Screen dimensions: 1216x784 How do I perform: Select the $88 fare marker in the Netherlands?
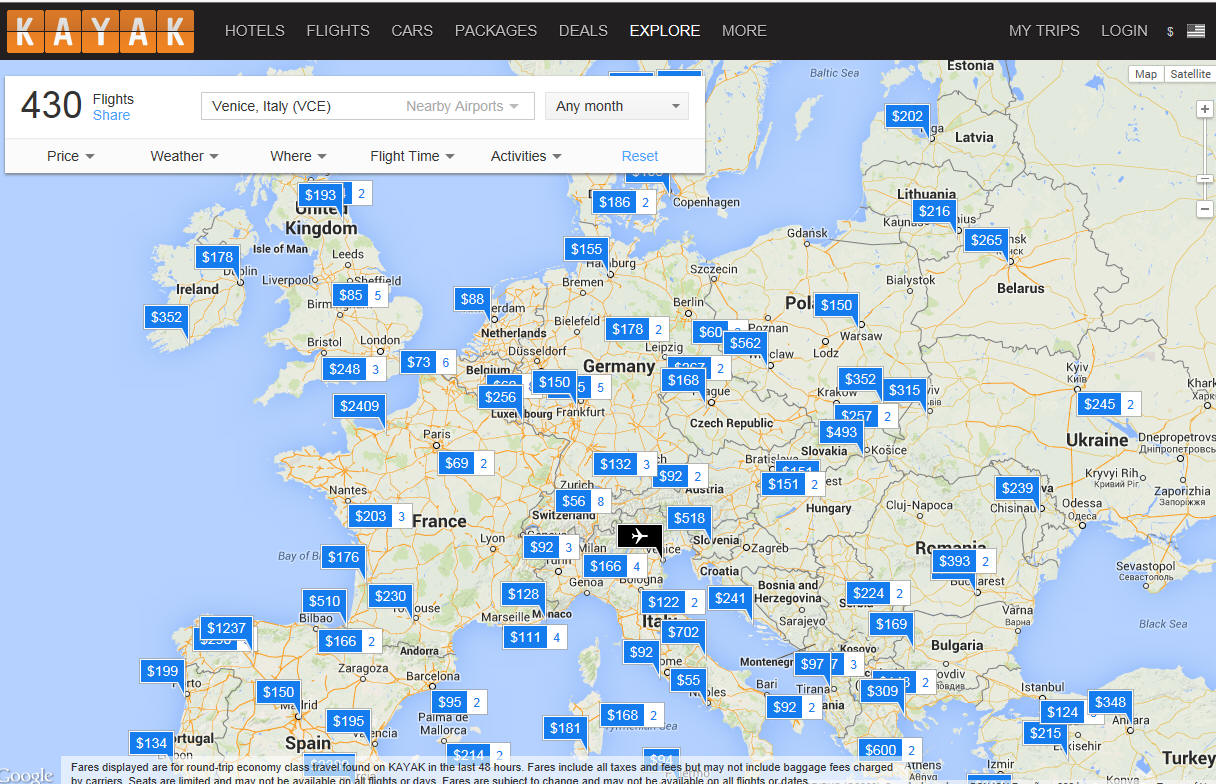472,299
